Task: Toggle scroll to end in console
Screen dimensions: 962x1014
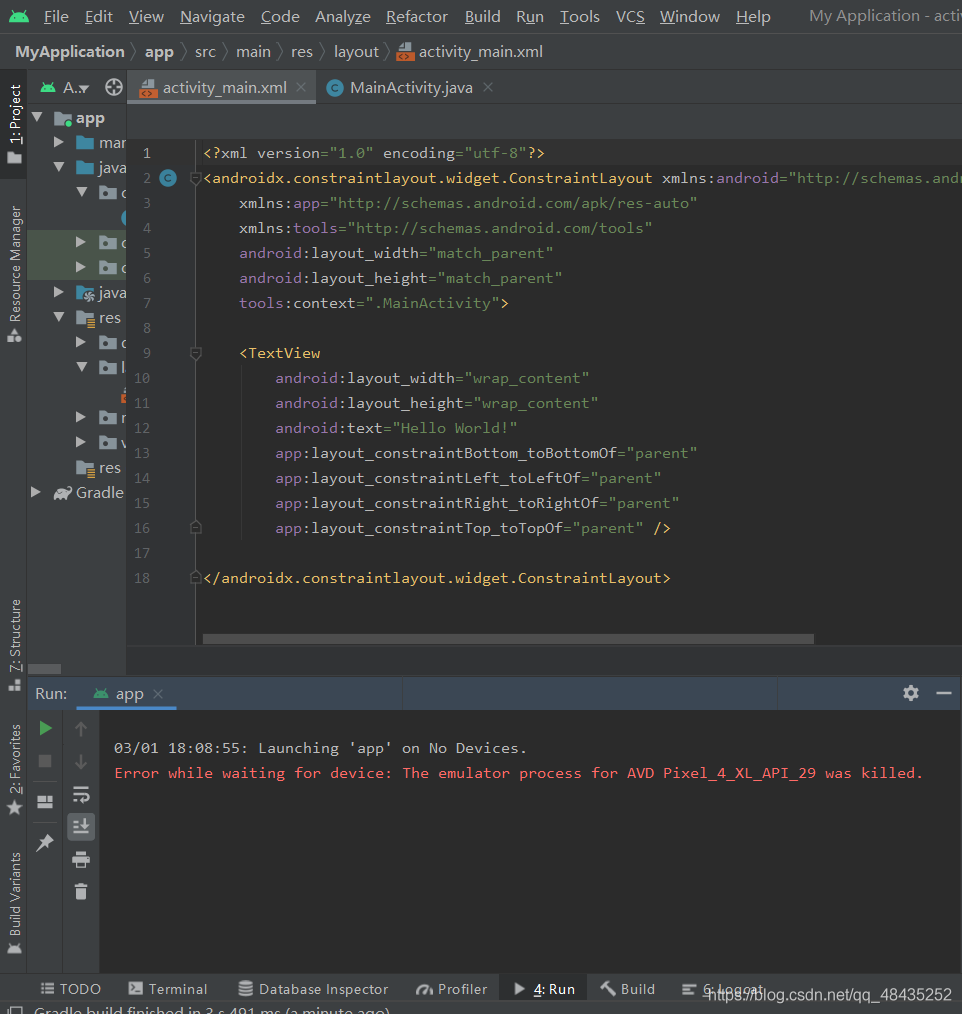Action: [81, 826]
